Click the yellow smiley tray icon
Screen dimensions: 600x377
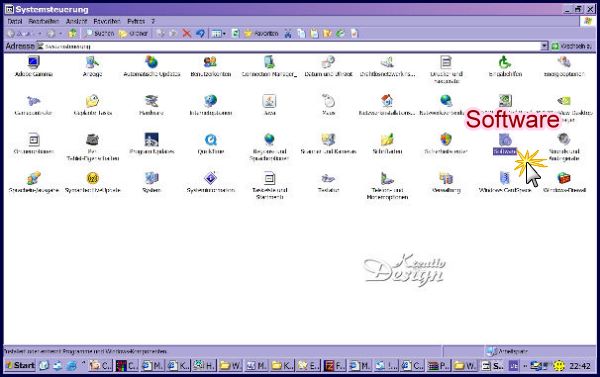pyautogui.click(x=559, y=366)
